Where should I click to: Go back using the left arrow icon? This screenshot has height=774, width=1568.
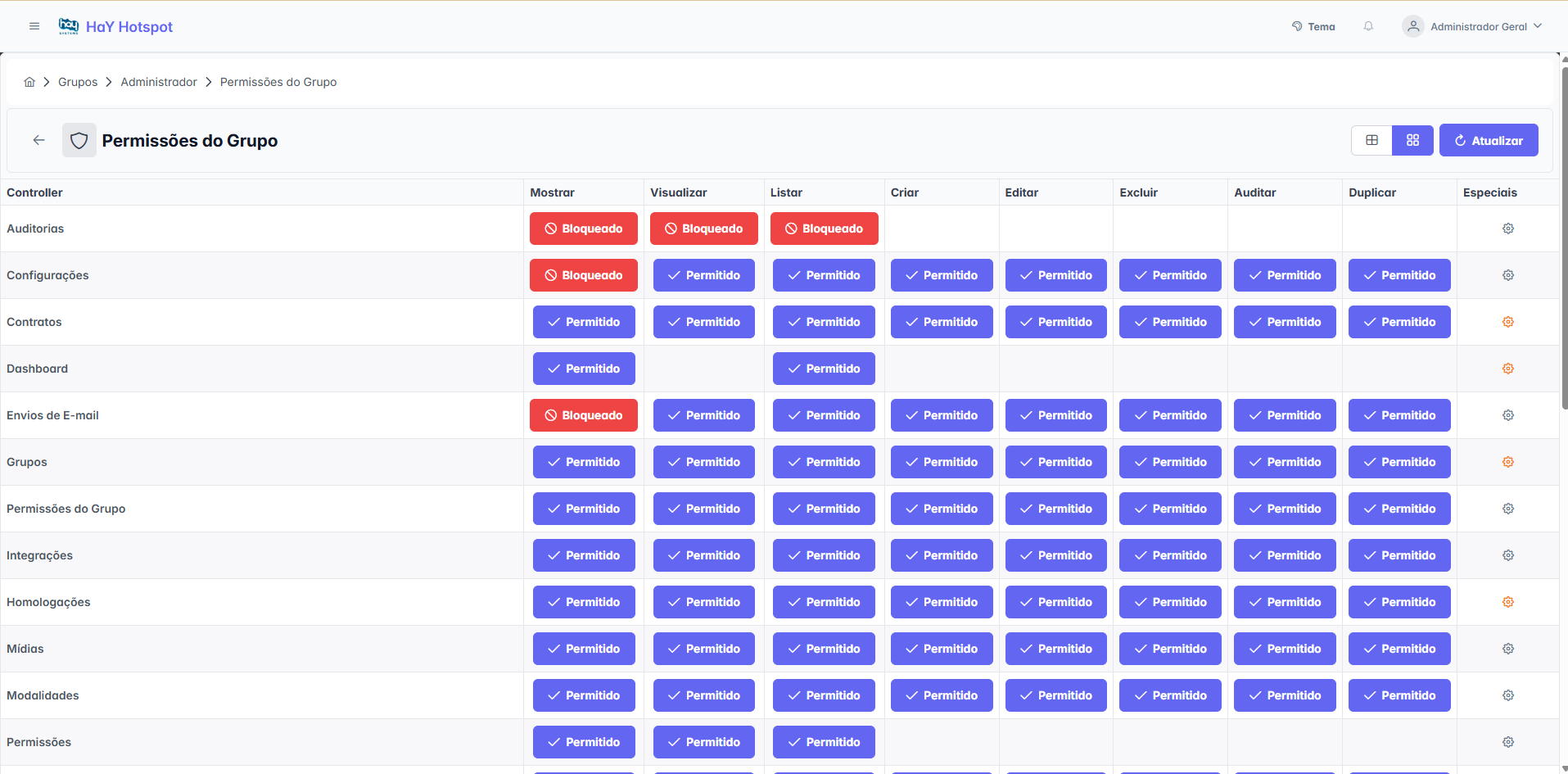click(x=38, y=140)
